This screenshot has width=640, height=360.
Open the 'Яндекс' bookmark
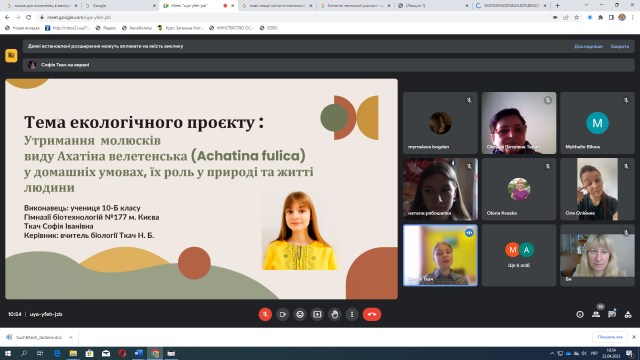pos(105,28)
